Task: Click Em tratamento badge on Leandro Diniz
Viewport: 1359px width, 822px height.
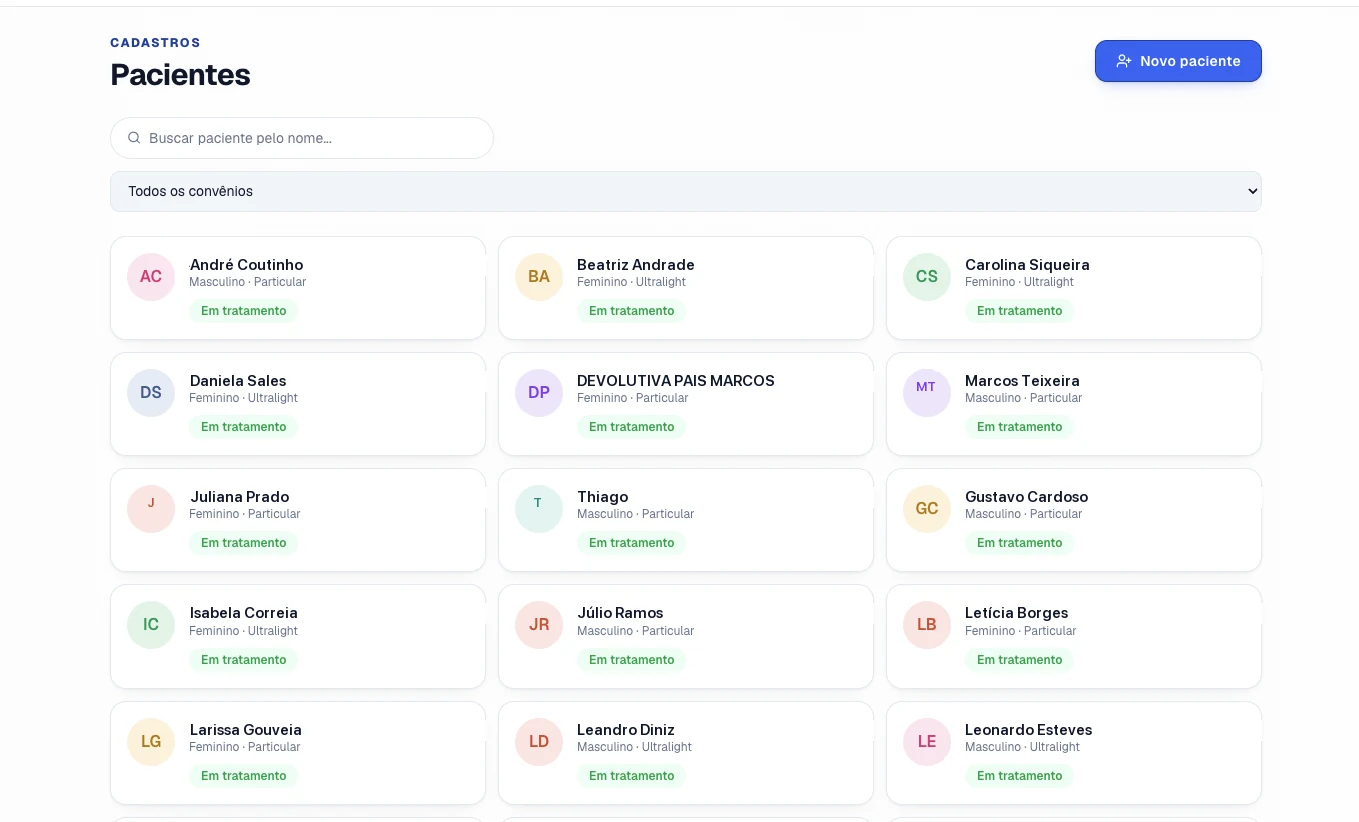Action: (x=632, y=776)
